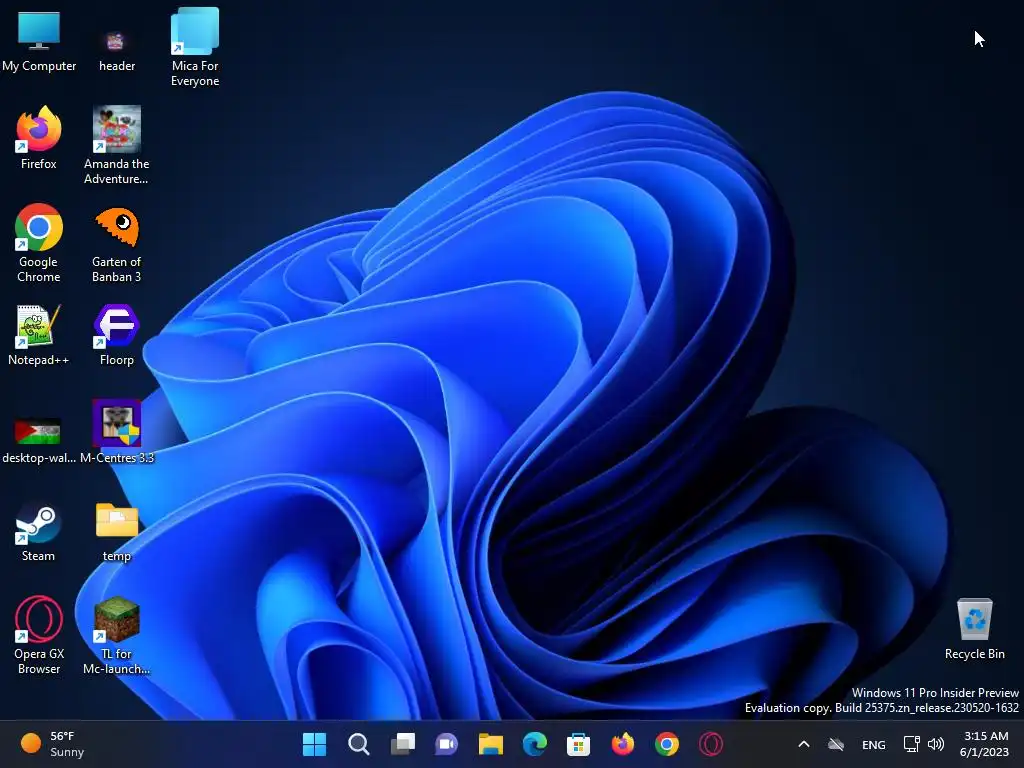
Task: Select the header file icon
Action: [x=116, y=50]
